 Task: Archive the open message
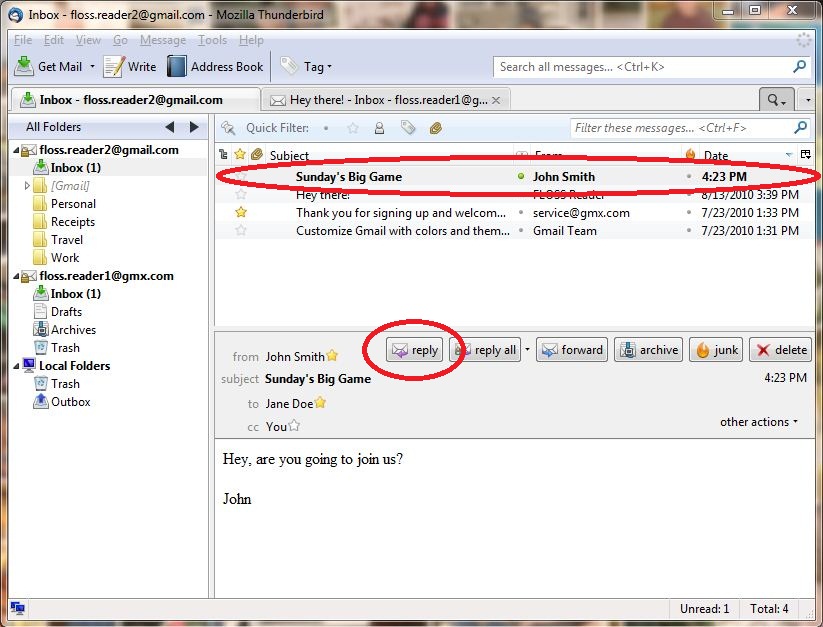point(649,350)
